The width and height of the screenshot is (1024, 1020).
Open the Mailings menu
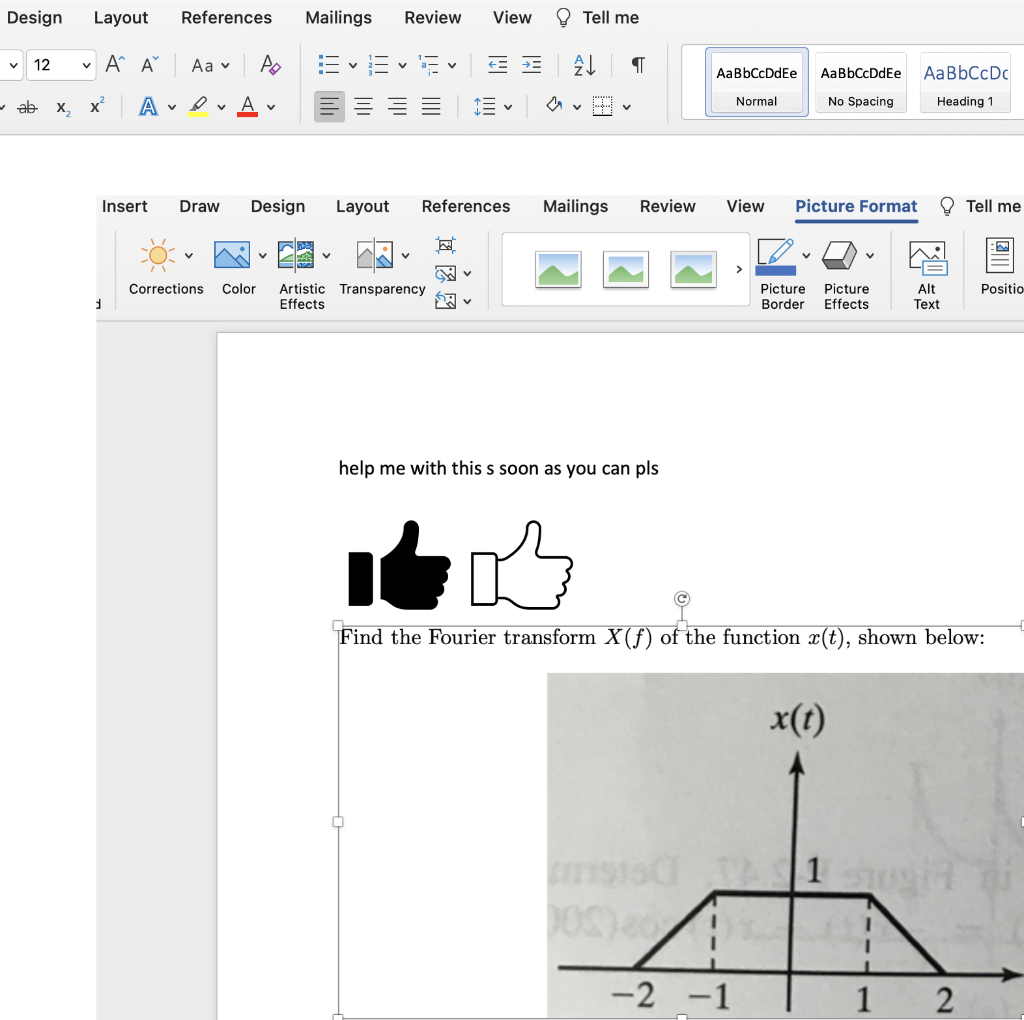(338, 17)
